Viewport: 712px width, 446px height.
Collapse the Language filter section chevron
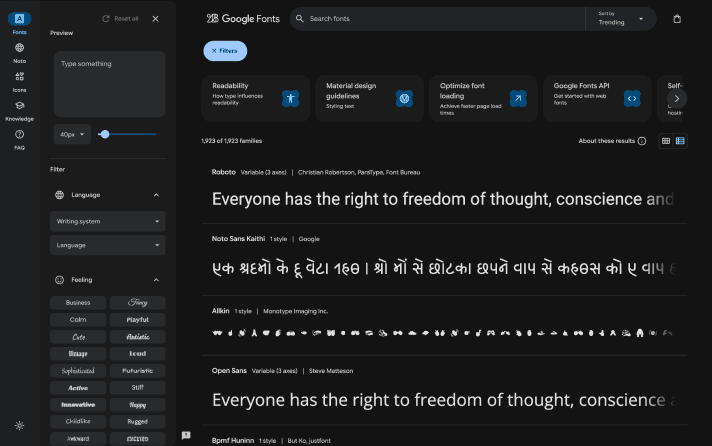click(156, 195)
